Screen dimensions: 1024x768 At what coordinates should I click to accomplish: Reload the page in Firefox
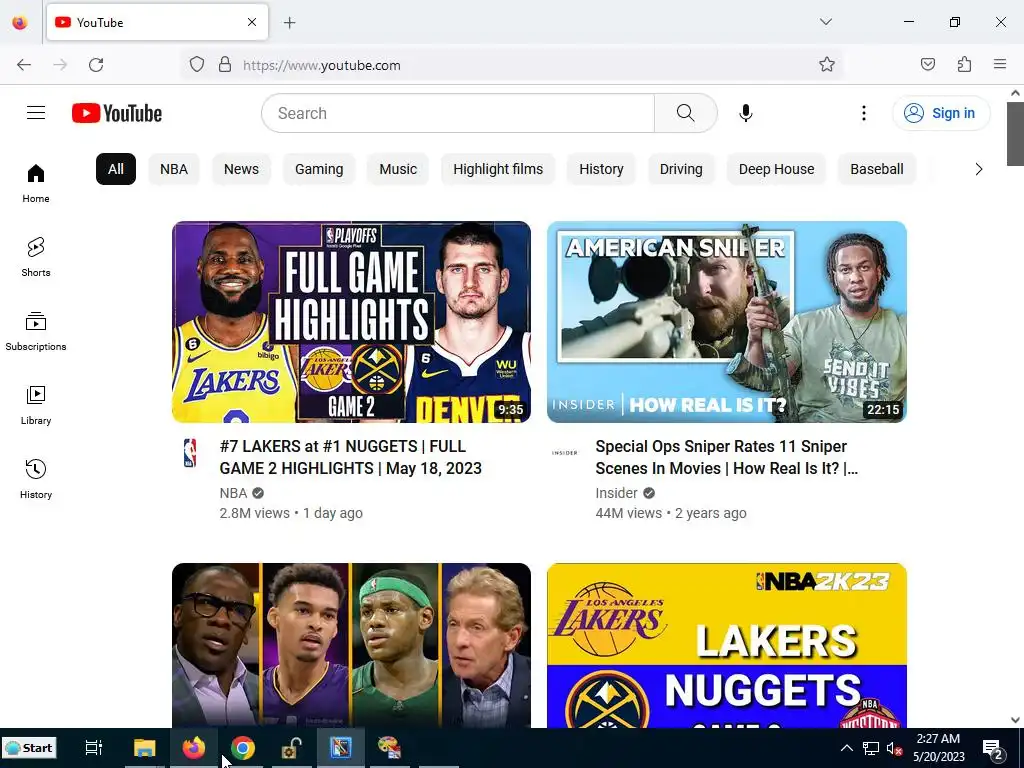pos(96,65)
